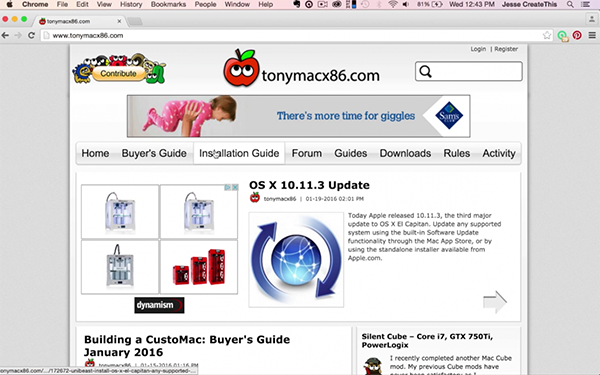Viewport: 600px width, 375px height.
Task: Click the red 3D printers ad image
Action: (x=199, y=267)
